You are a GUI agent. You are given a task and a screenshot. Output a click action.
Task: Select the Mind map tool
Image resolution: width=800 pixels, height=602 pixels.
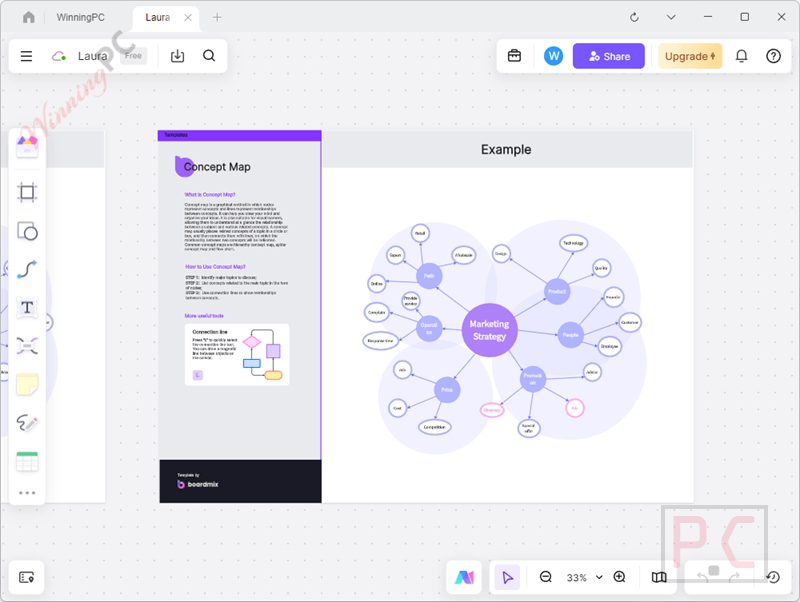[27, 346]
